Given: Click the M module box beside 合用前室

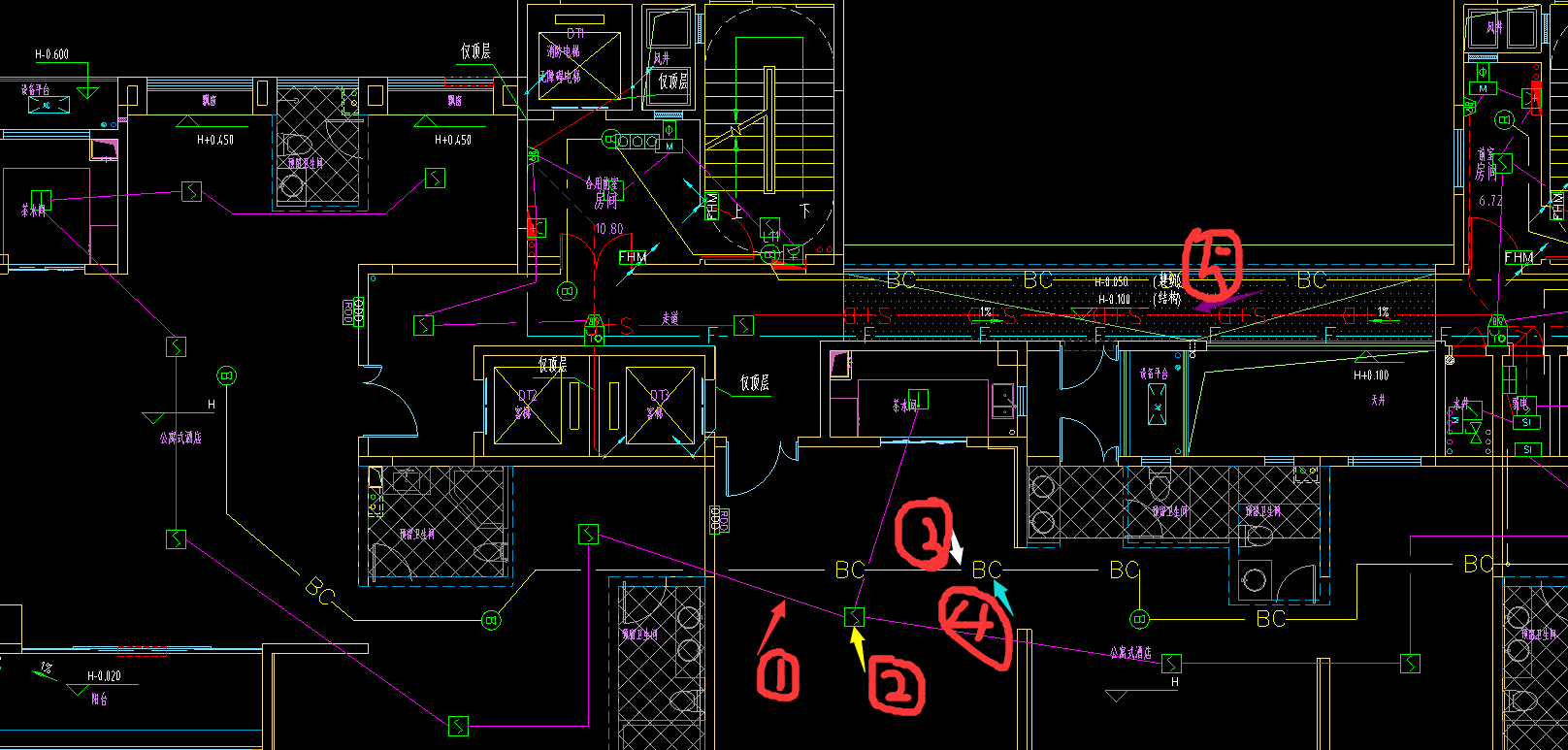Looking at the screenshot, I should click(x=670, y=147).
